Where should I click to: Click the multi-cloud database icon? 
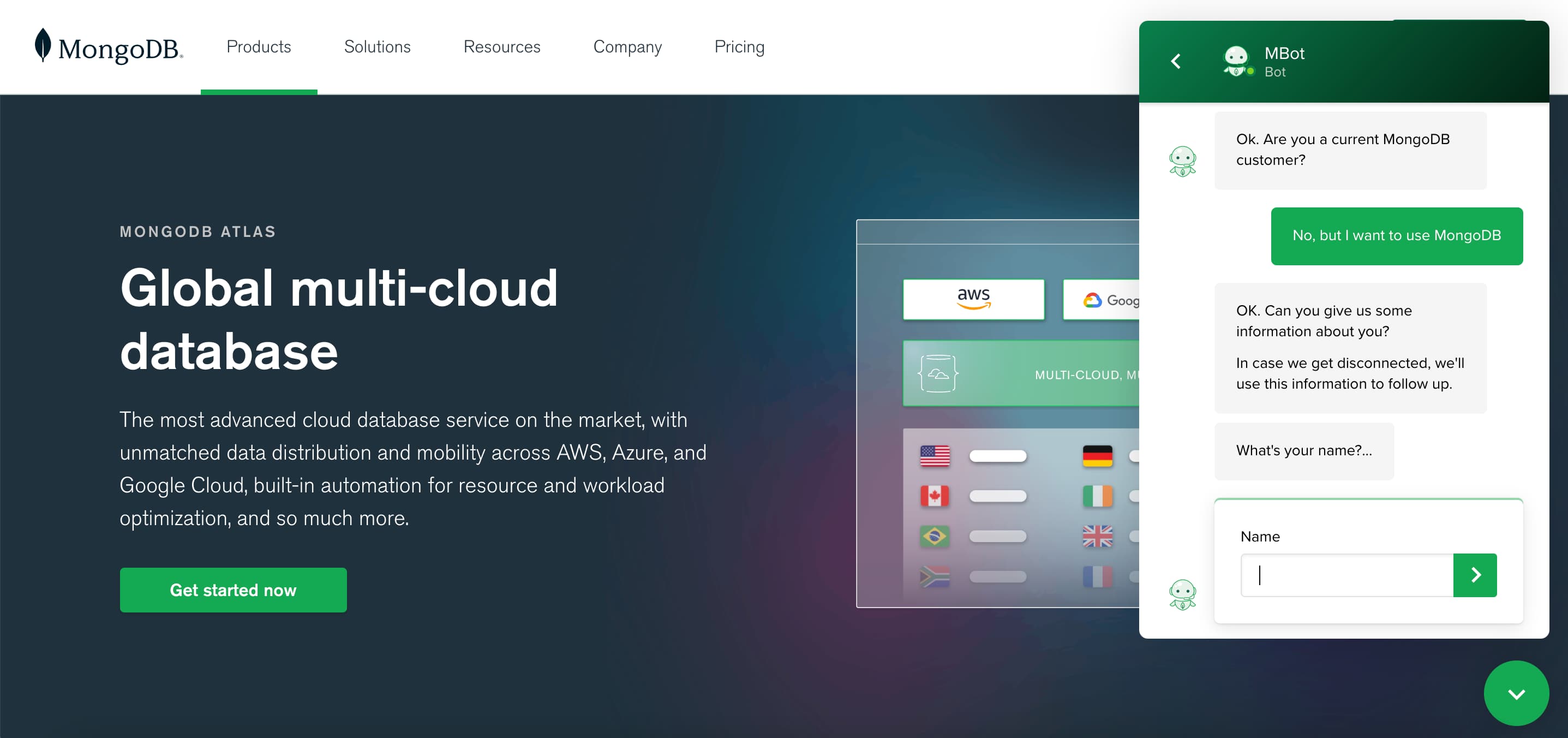(937, 373)
